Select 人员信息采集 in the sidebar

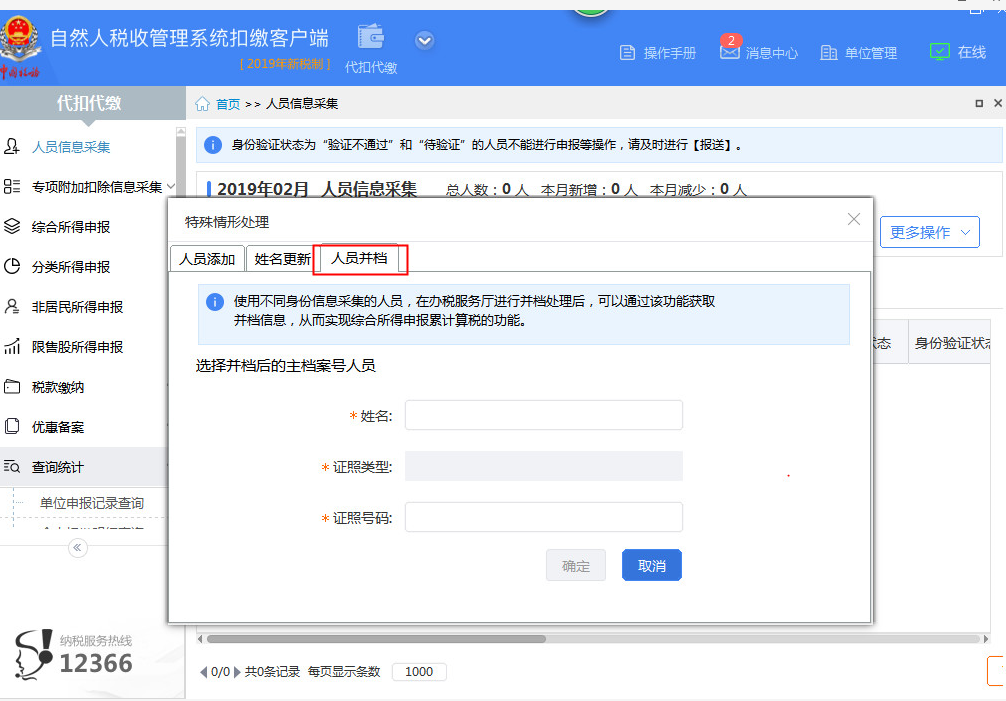coord(71,147)
